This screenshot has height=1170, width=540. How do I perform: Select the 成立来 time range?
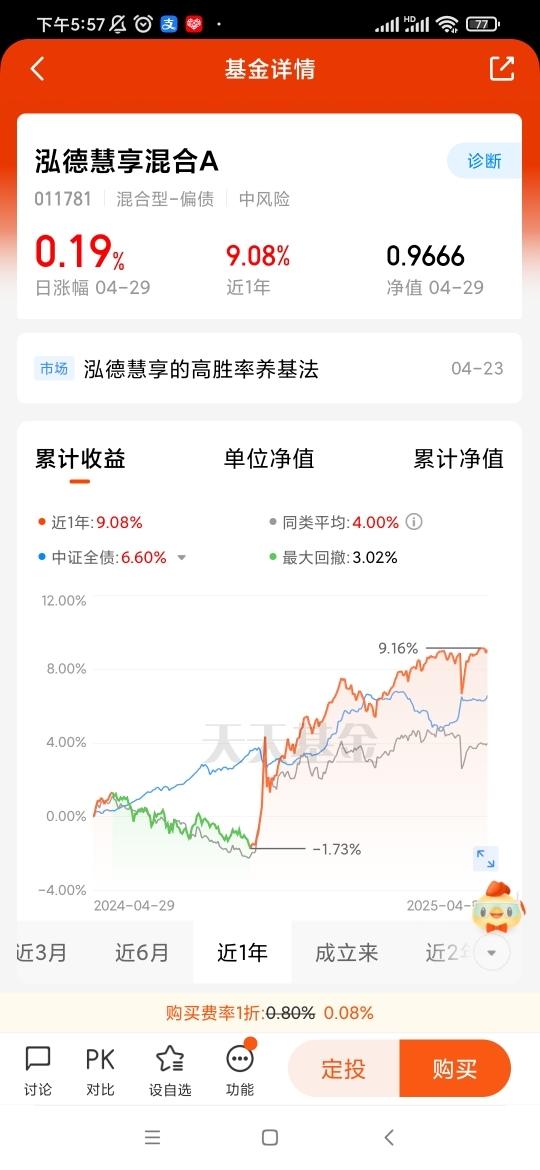click(x=346, y=952)
